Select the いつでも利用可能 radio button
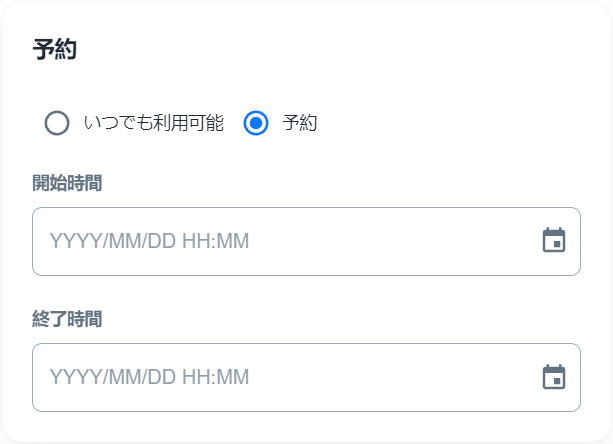This screenshot has width=613, height=444. pos(57,123)
